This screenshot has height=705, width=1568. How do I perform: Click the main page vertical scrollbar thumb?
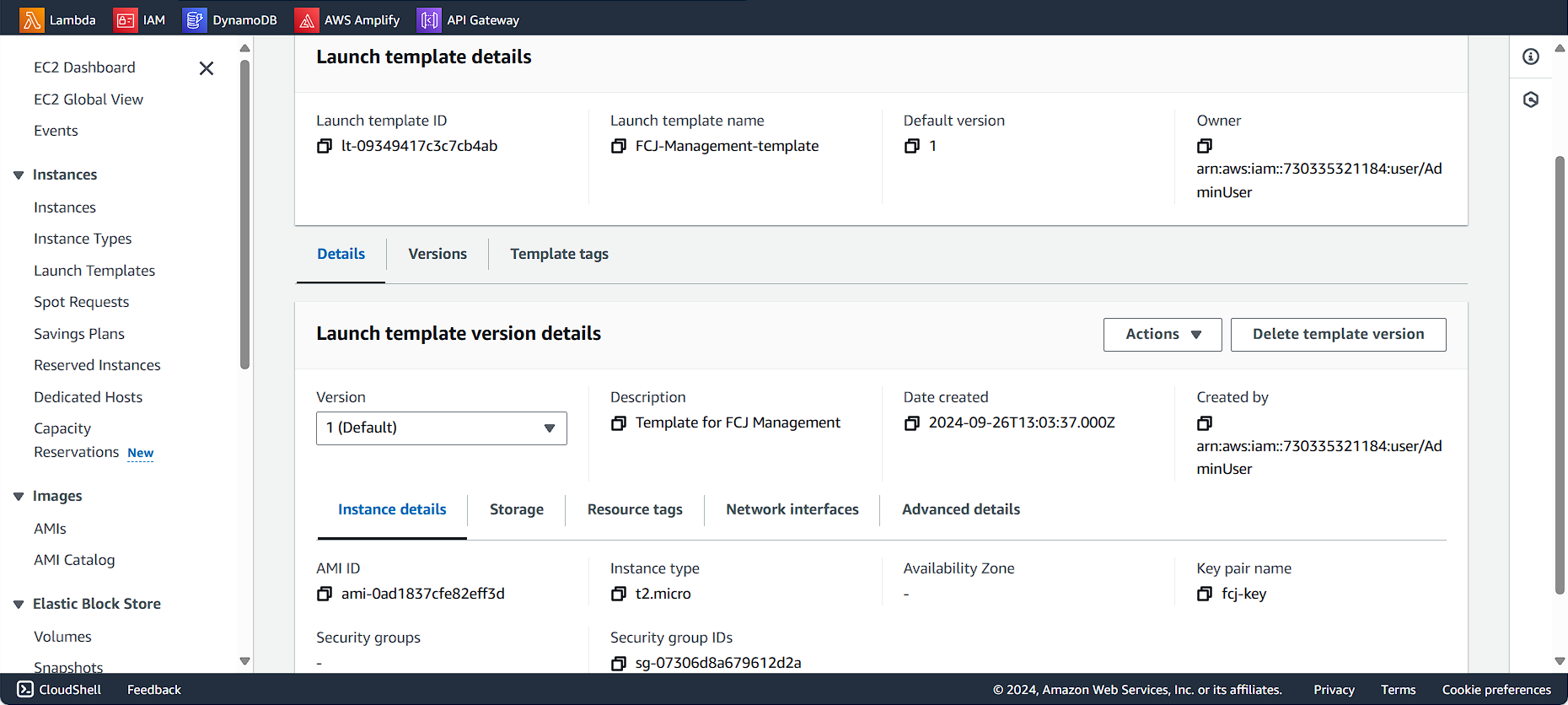tap(1560, 375)
